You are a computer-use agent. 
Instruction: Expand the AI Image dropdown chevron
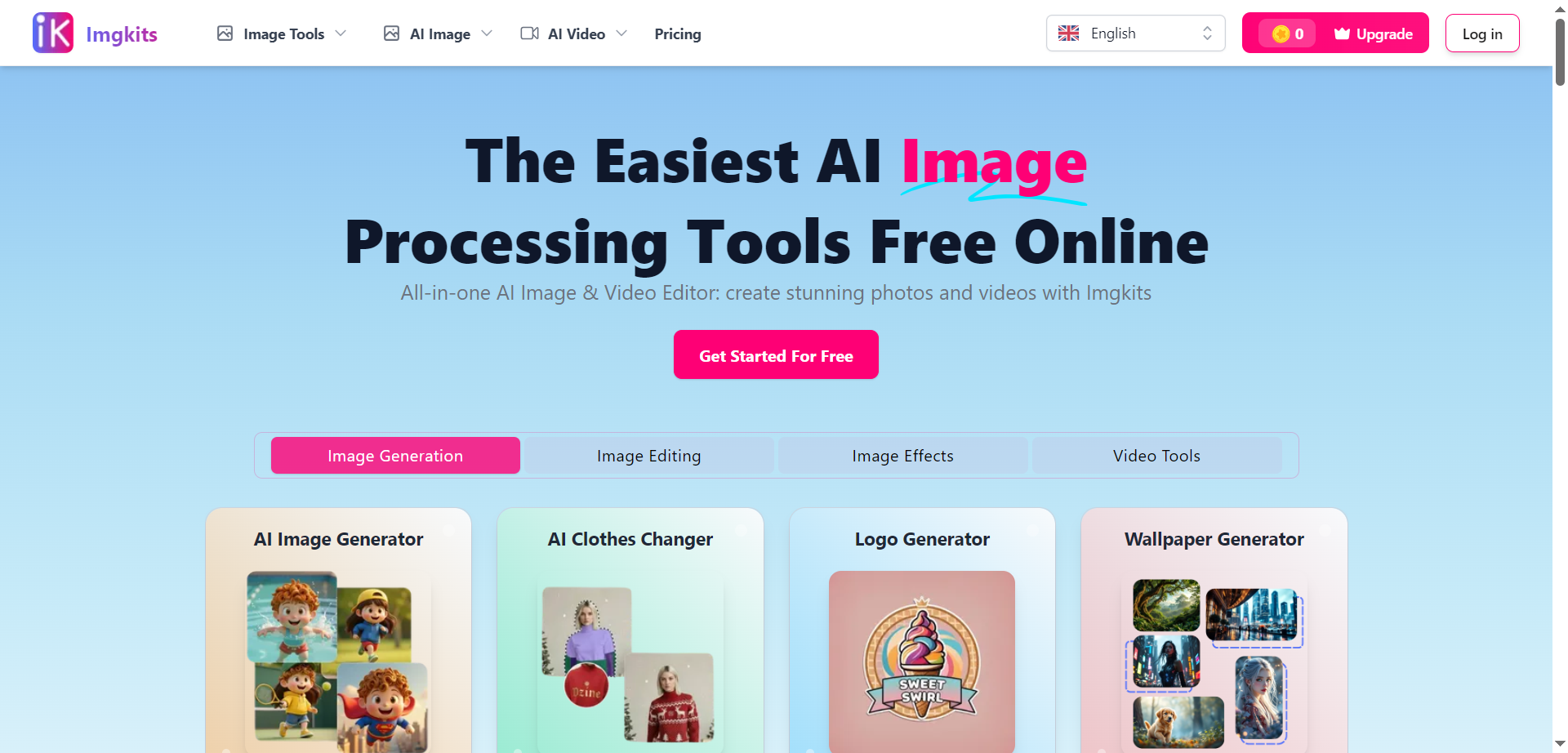point(487,33)
